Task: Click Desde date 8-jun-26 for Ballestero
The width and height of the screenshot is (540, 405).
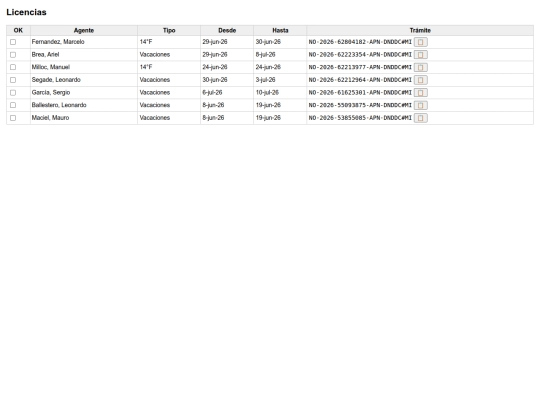Action: (x=213, y=105)
